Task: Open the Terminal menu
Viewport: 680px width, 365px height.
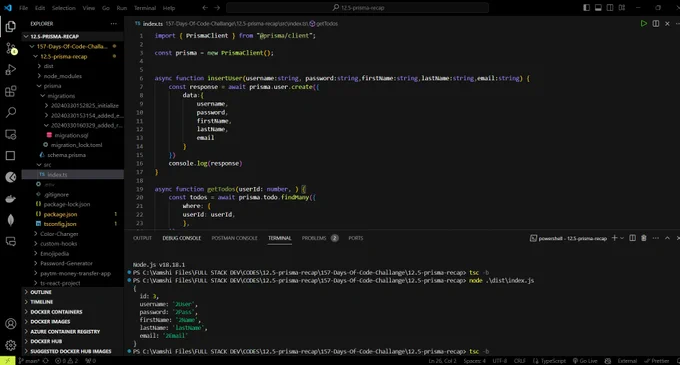Action: click(x=145, y=8)
